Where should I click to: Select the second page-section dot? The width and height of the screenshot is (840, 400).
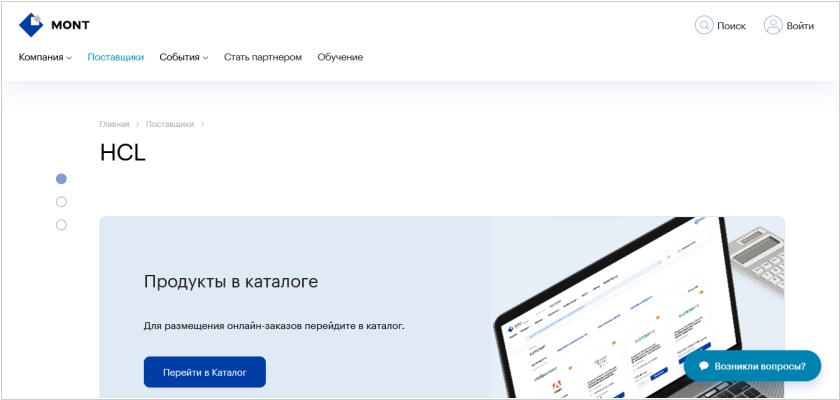pos(61,202)
